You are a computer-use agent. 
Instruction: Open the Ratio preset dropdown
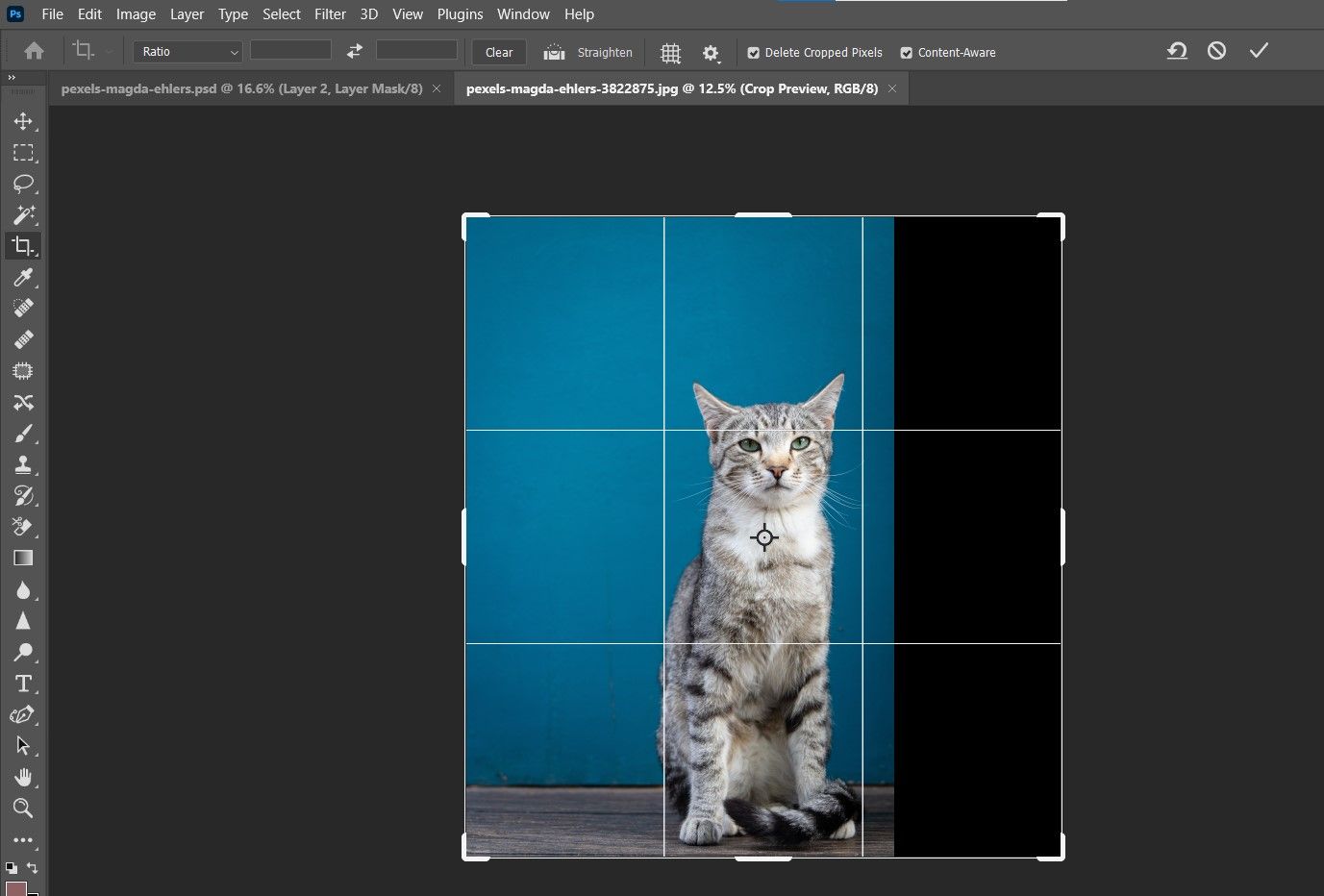coord(187,52)
